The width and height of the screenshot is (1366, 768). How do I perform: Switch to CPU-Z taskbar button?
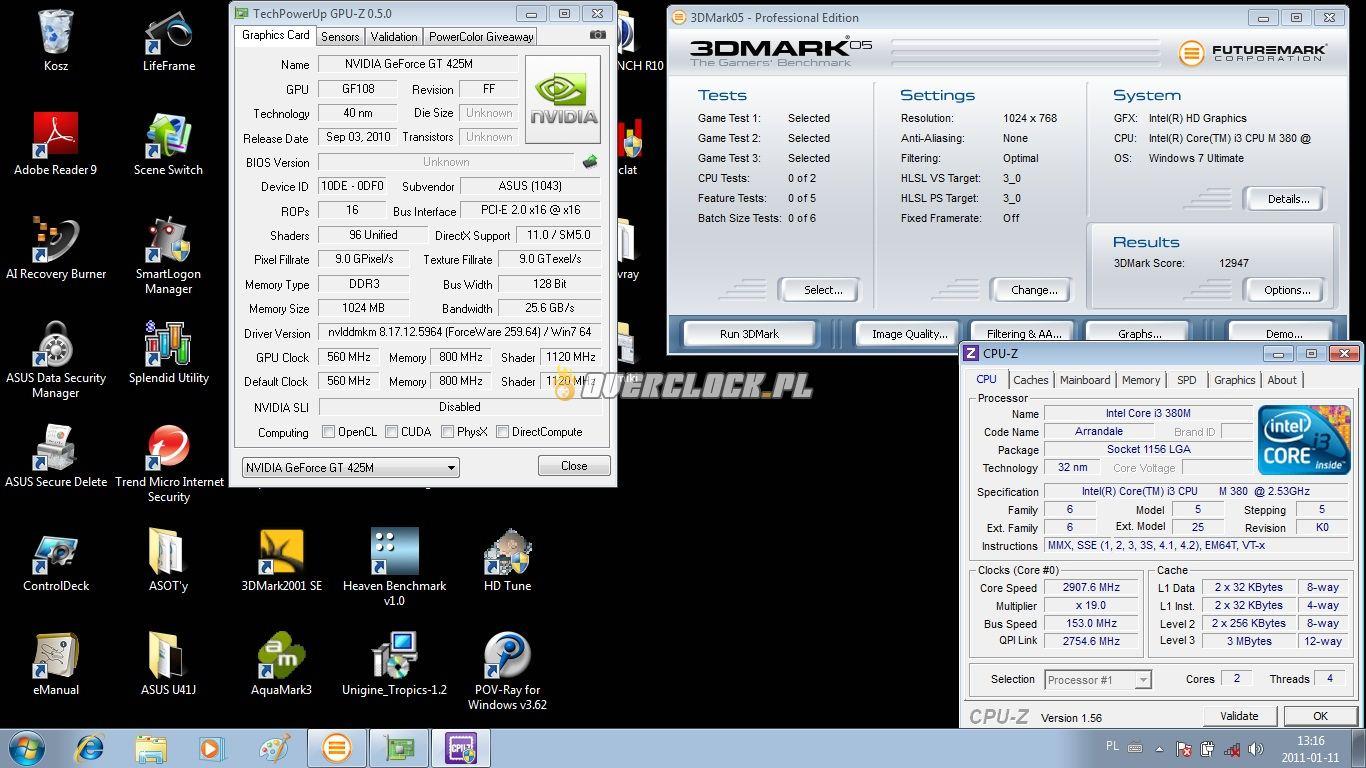tap(462, 748)
